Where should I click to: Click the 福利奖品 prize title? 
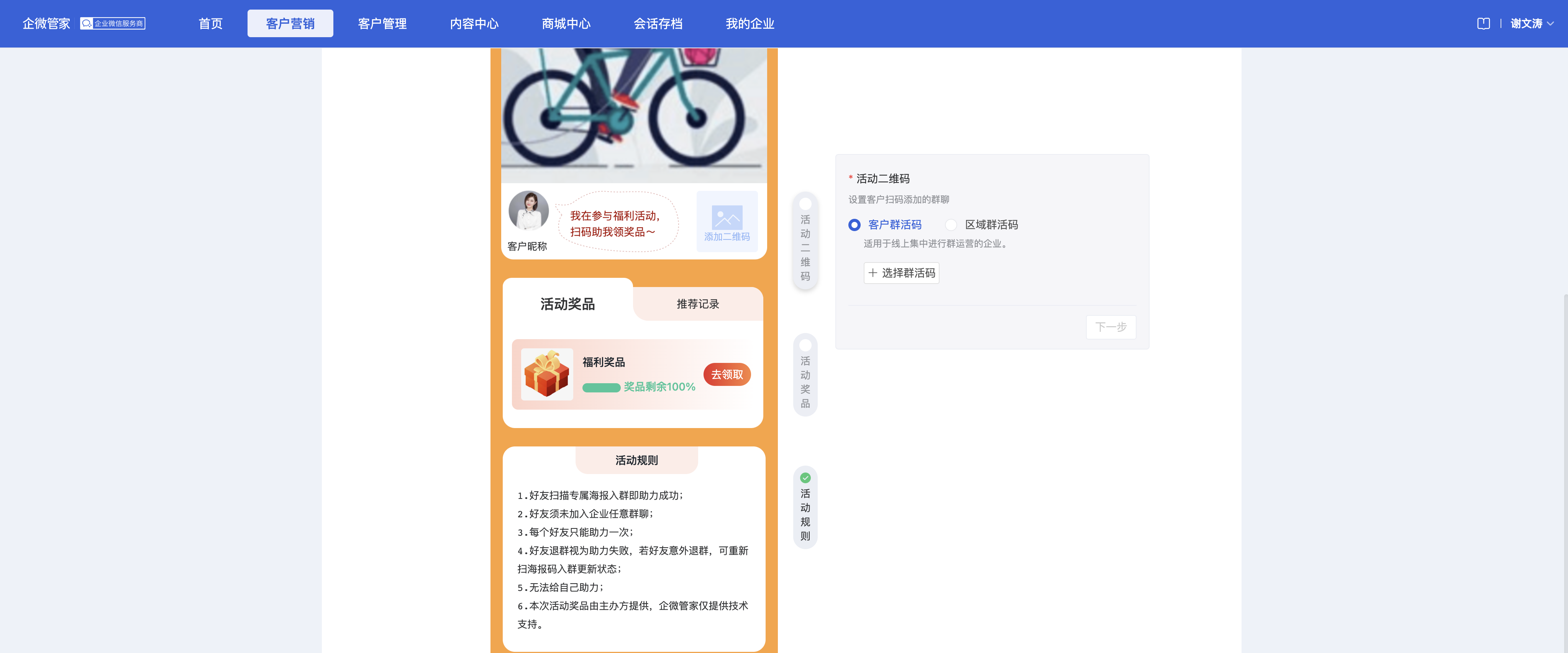pyautogui.click(x=604, y=363)
